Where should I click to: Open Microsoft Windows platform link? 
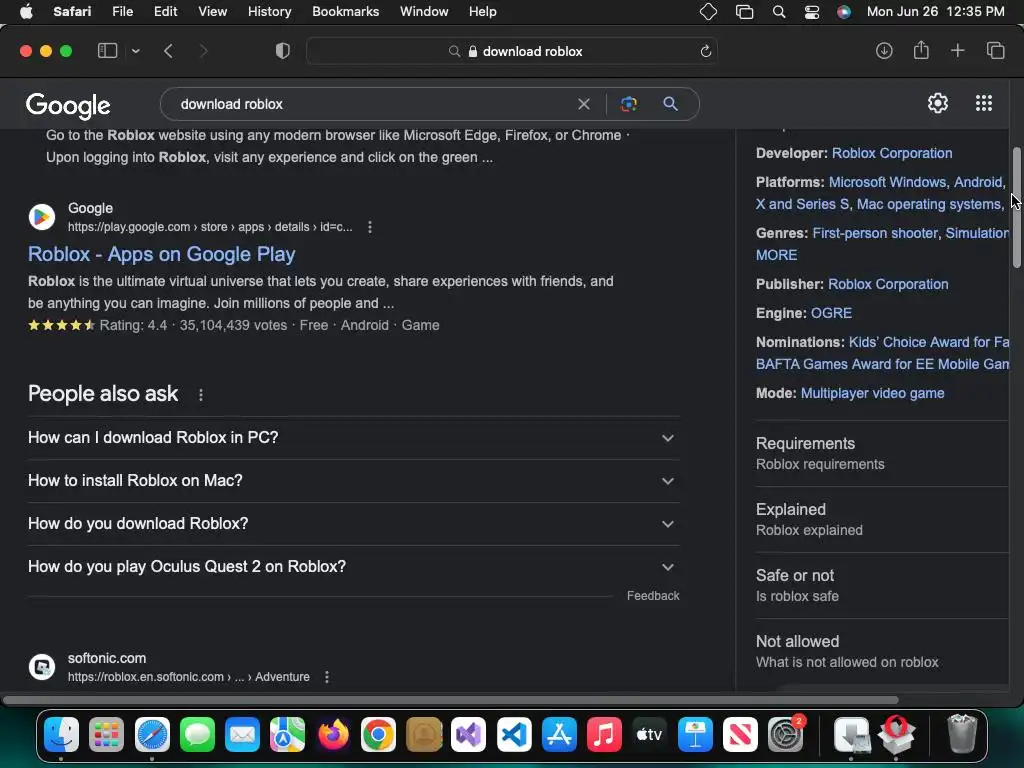tap(887, 182)
